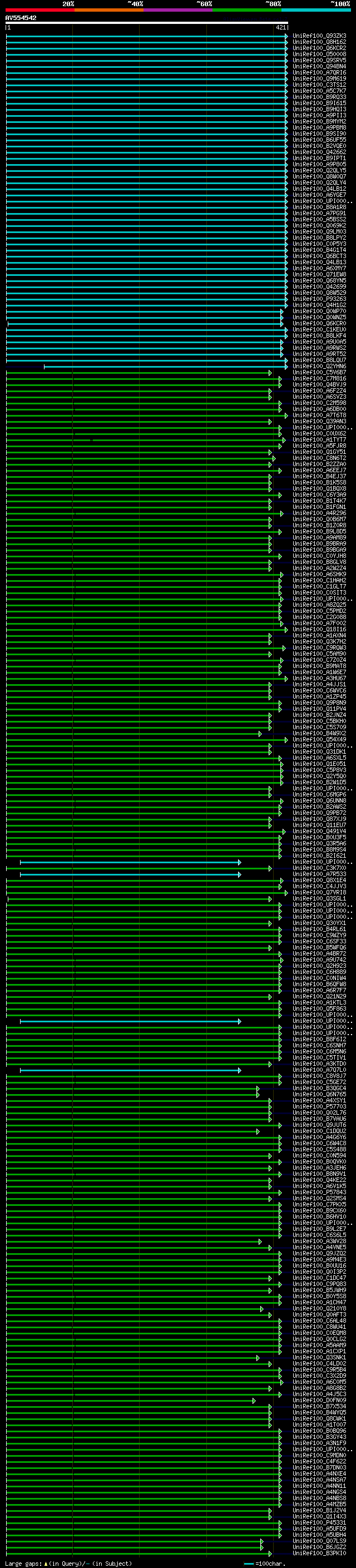Select the label UniRef100_P45331
Screen dimensions: 356x1568
click(x=319, y=1523)
